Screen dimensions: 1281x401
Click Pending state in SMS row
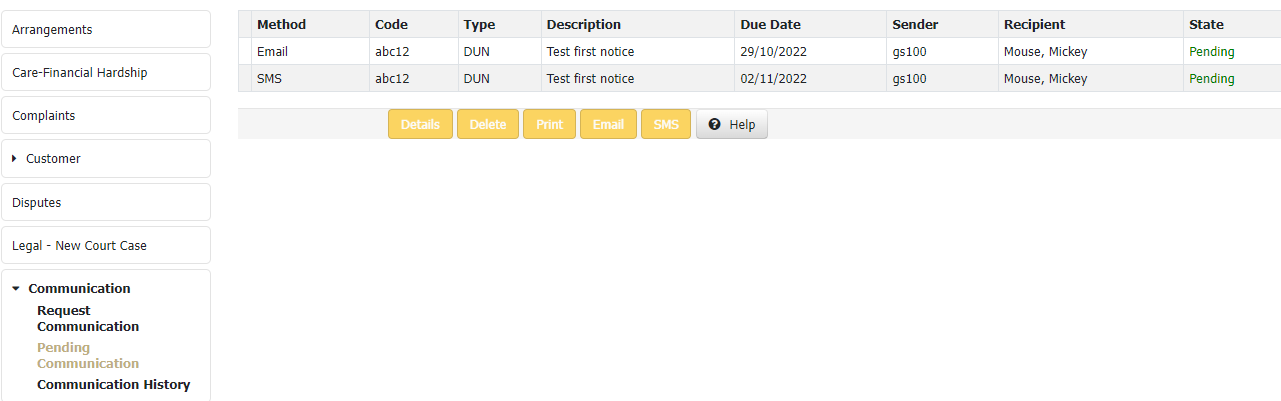(1211, 78)
